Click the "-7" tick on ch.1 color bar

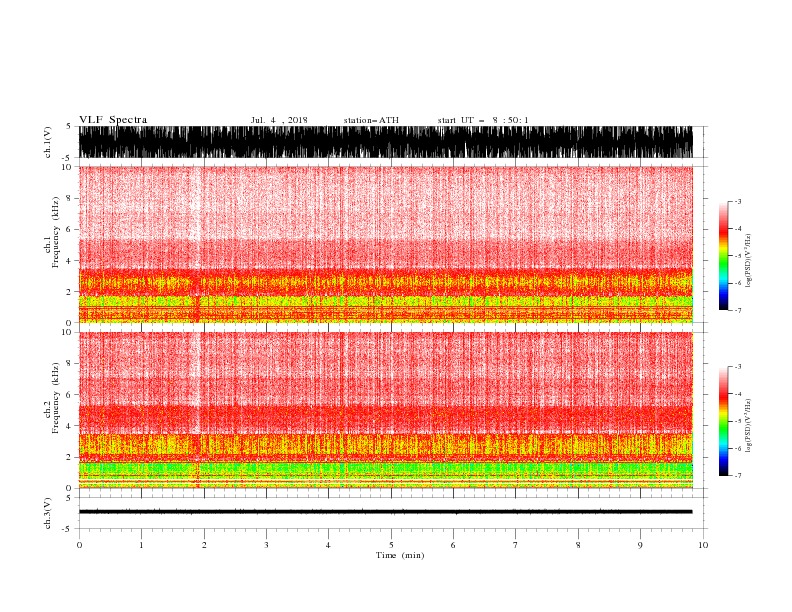click(738, 310)
